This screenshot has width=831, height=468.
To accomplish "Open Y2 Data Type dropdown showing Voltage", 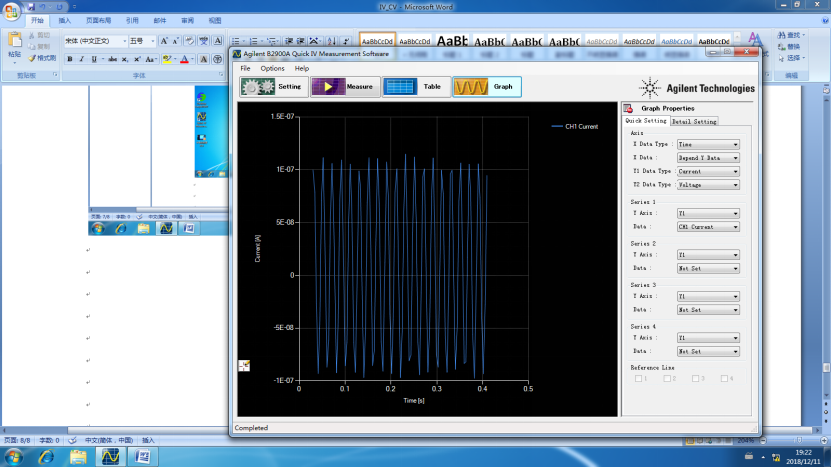I will coord(708,185).
